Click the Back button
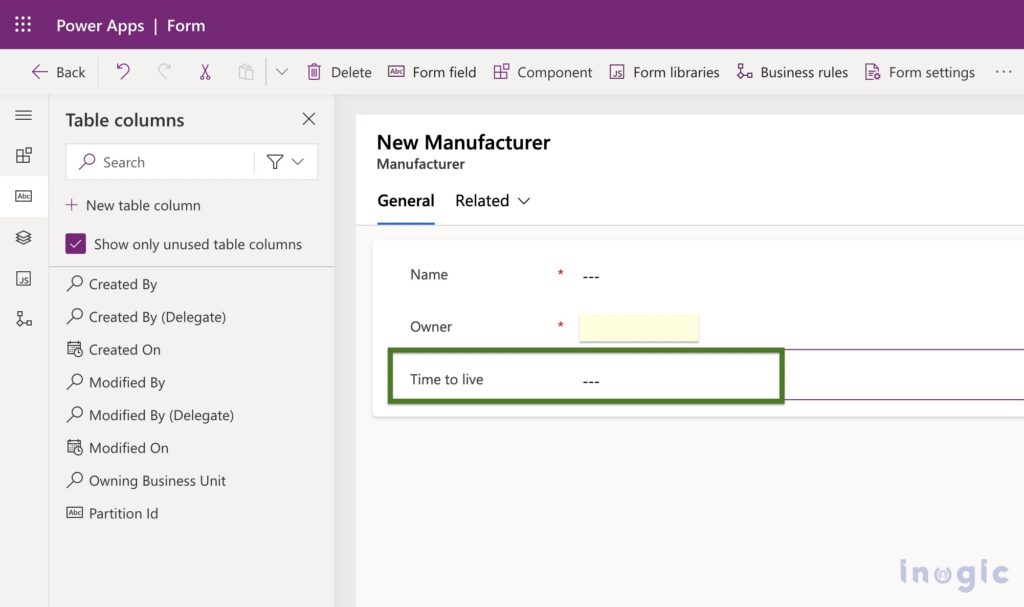This screenshot has height=607, width=1024. [x=57, y=71]
